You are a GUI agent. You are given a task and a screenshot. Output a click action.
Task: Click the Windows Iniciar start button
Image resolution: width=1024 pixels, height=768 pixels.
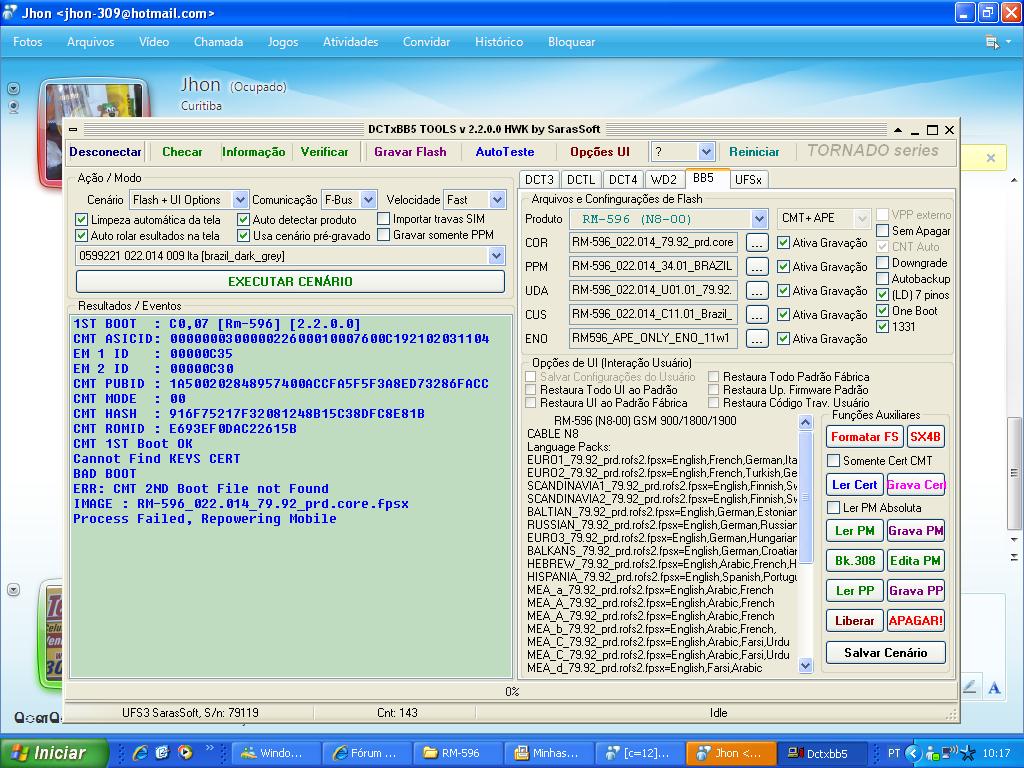click(54, 753)
